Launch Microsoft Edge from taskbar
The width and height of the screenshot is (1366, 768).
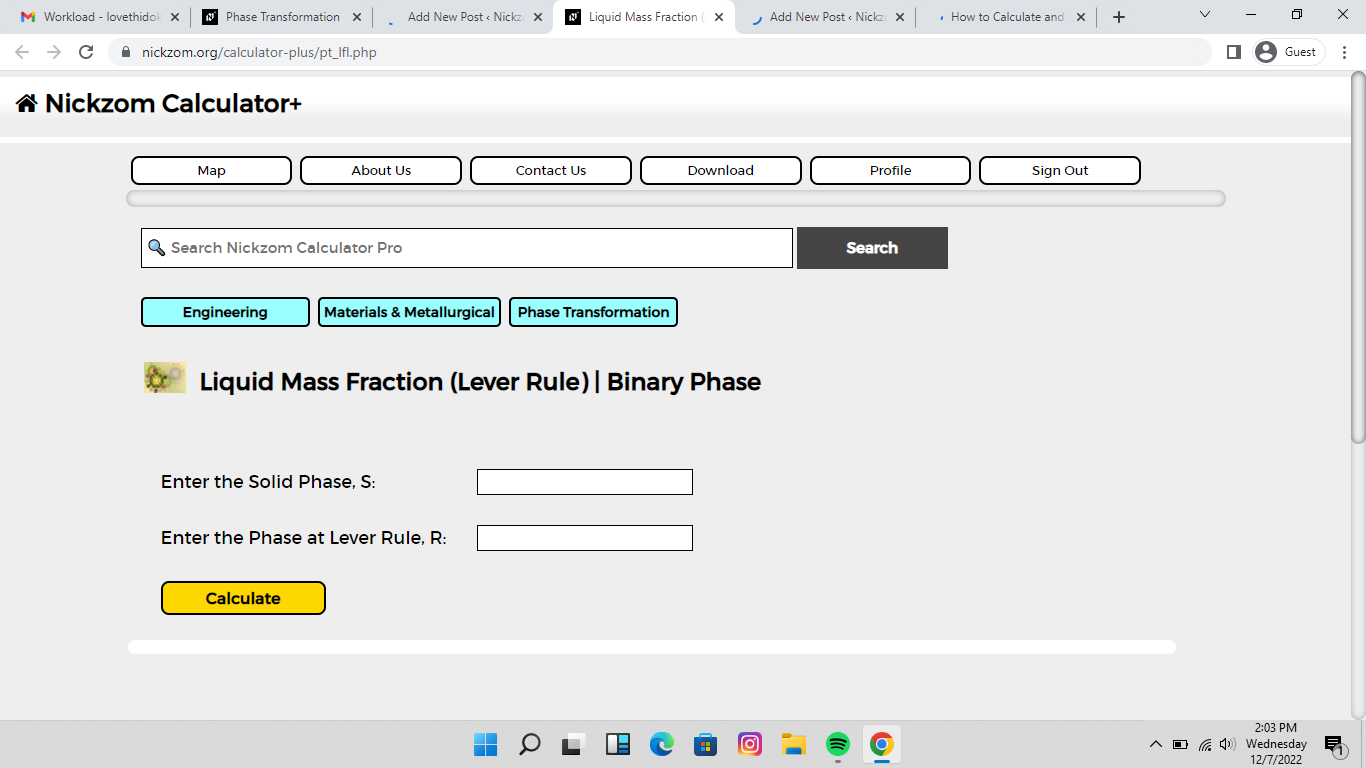tap(661, 744)
